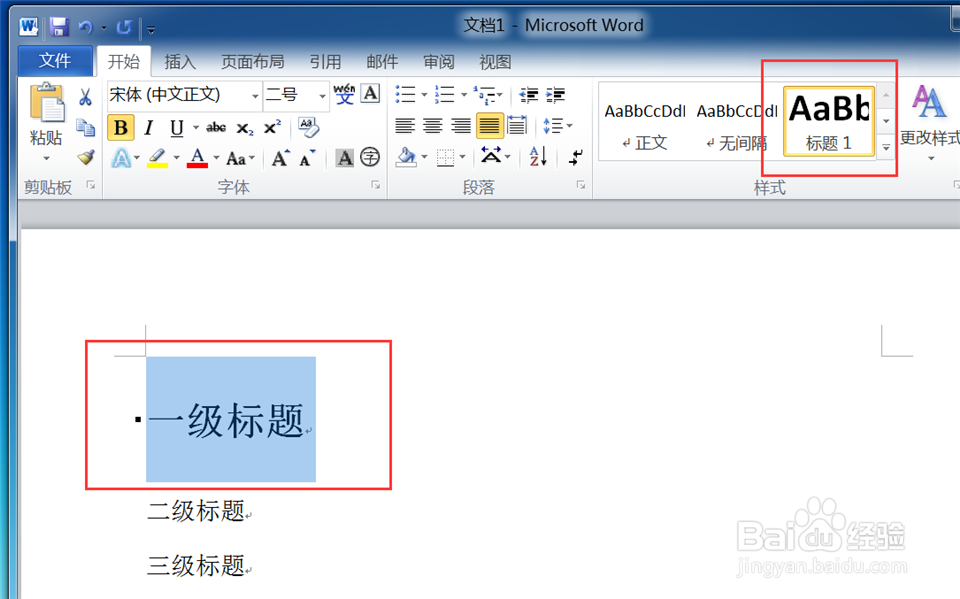Click the shading paint bucket icon
Screen dimensions: 960x599
pyautogui.click(x=405, y=157)
